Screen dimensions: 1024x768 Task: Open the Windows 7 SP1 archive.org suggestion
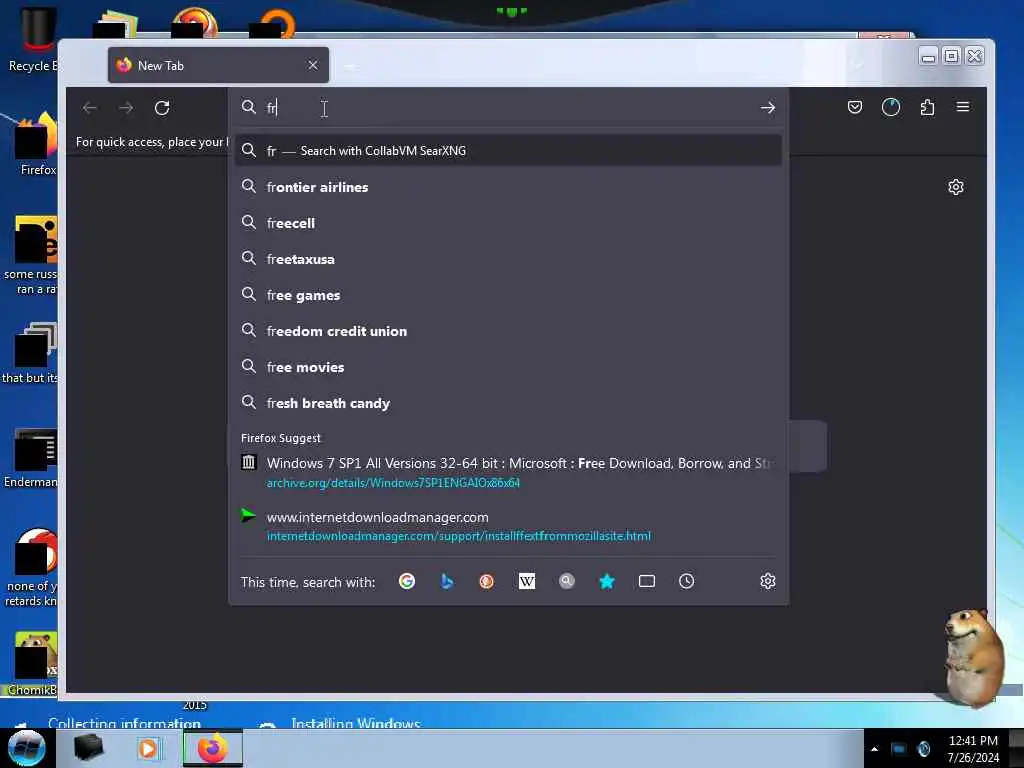point(508,472)
